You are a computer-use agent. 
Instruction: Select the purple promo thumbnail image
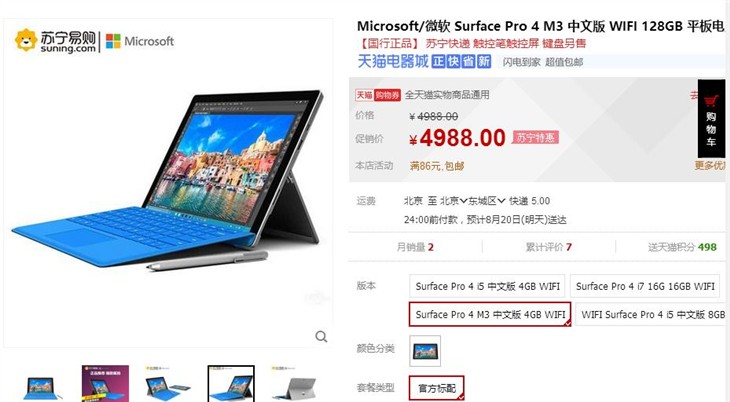tap(105, 384)
